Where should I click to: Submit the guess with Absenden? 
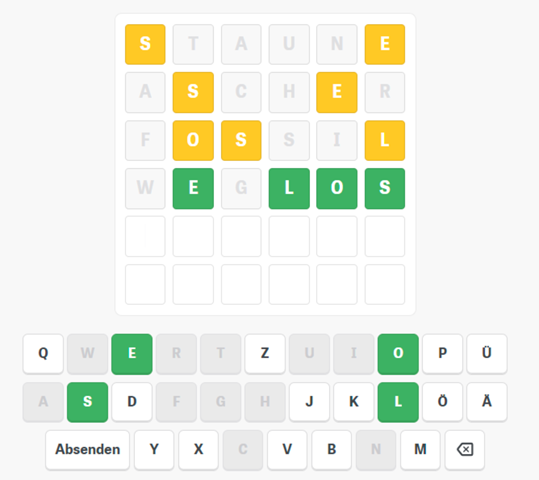click(88, 449)
